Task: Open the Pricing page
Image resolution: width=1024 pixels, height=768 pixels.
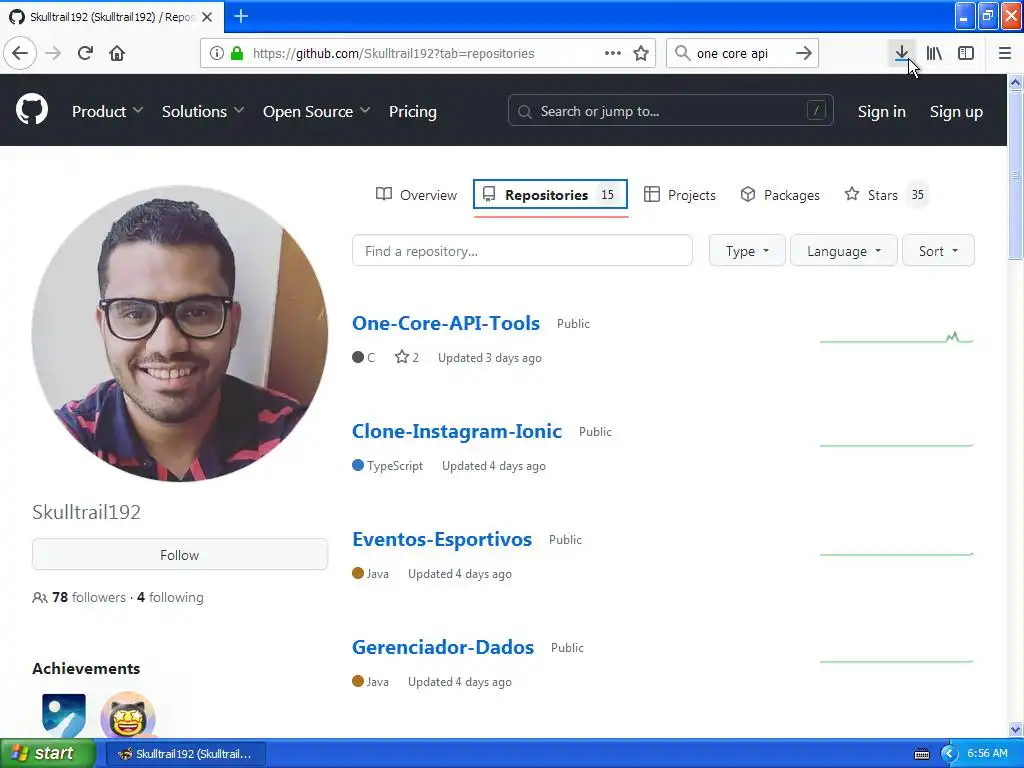Action: click(413, 112)
